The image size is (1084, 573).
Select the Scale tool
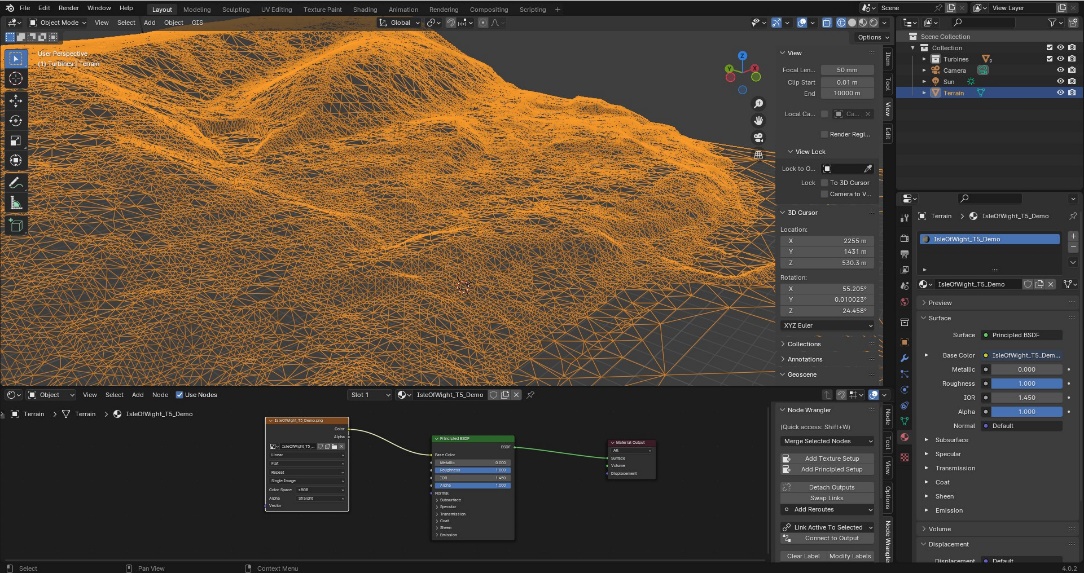[16, 141]
